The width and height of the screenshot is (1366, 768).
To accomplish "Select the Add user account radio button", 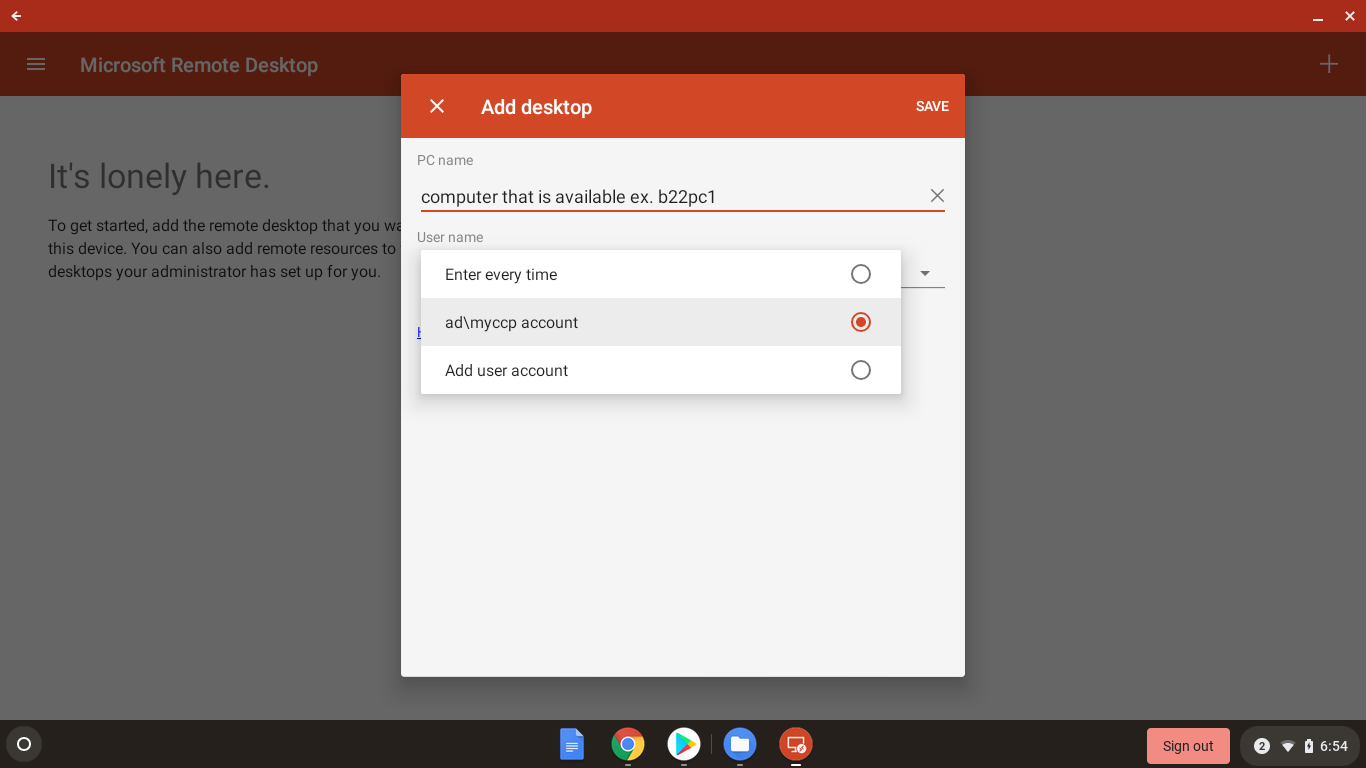I will coord(861,370).
